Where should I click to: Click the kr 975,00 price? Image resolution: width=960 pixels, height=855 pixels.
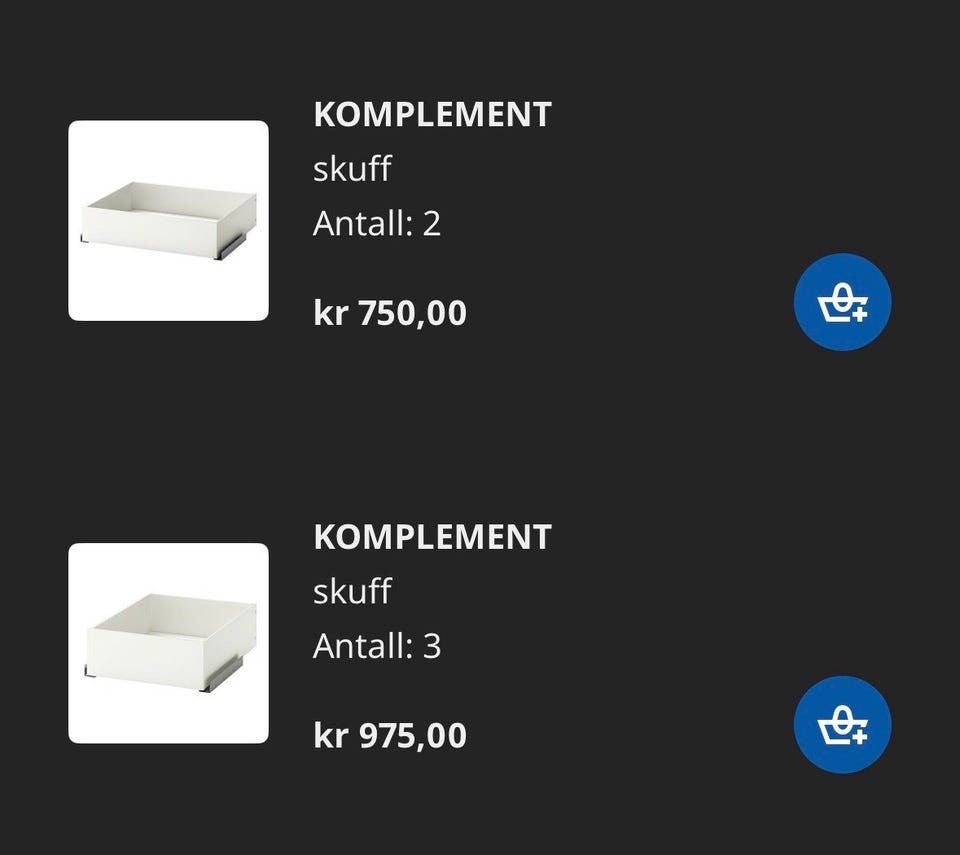(x=390, y=736)
